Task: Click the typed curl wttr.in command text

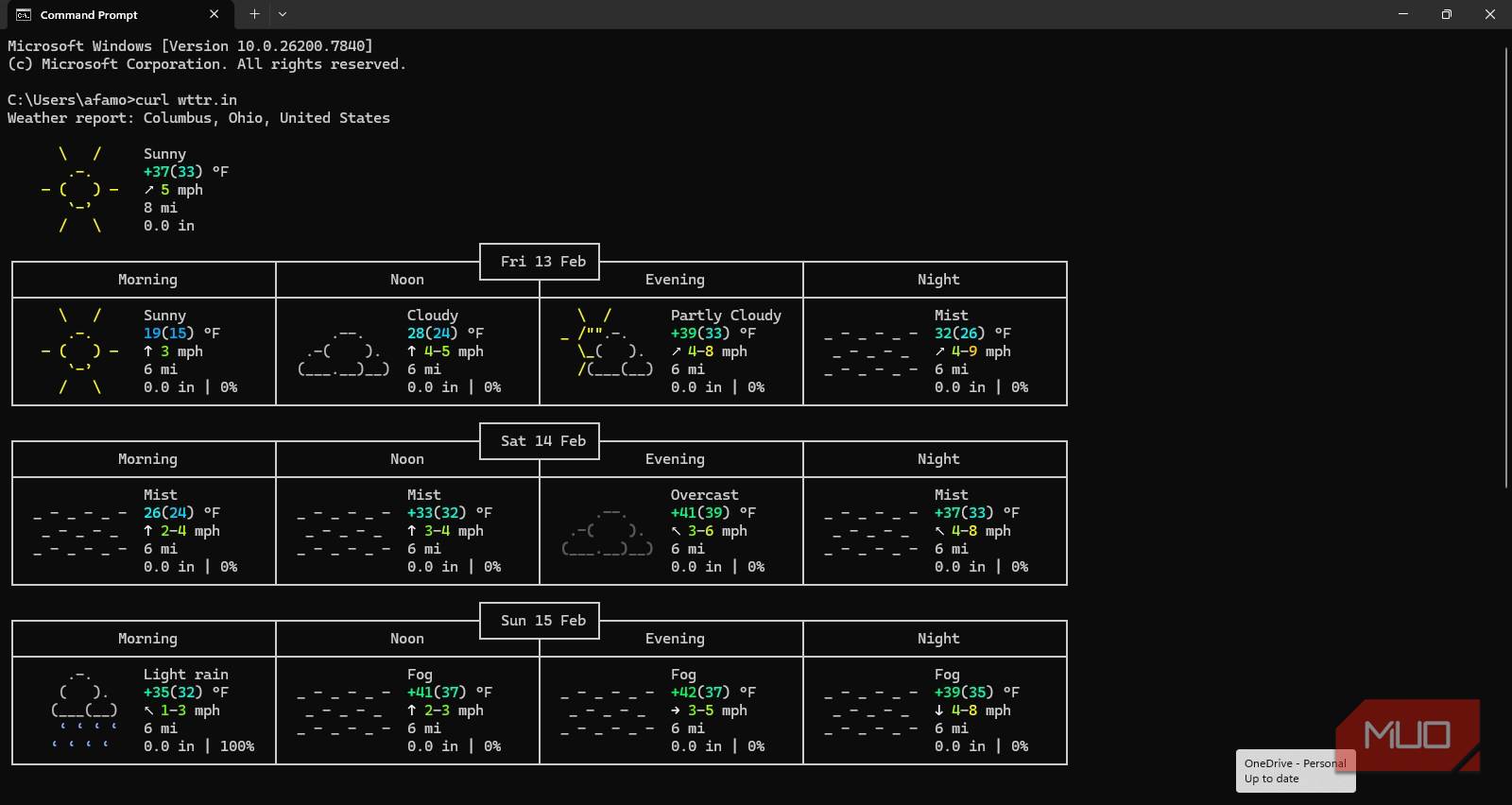Action: [x=186, y=100]
